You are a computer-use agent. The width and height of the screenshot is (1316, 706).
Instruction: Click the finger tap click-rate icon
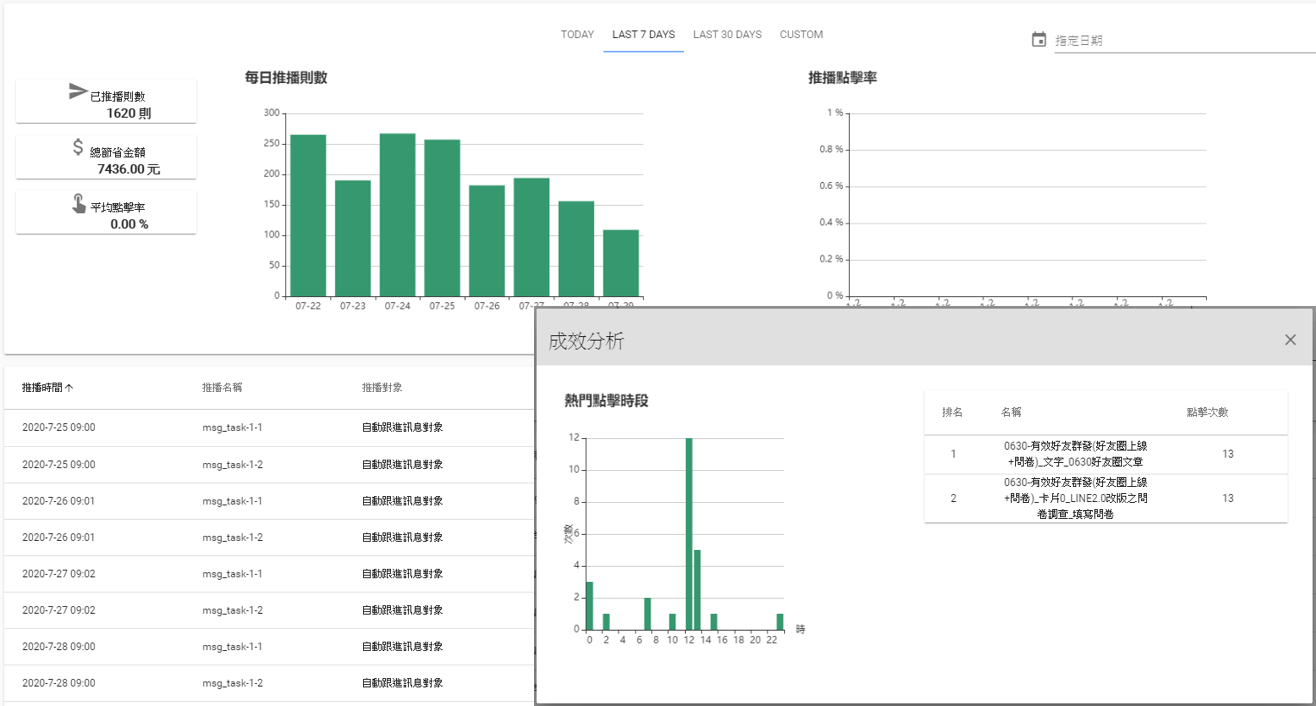click(78, 204)
